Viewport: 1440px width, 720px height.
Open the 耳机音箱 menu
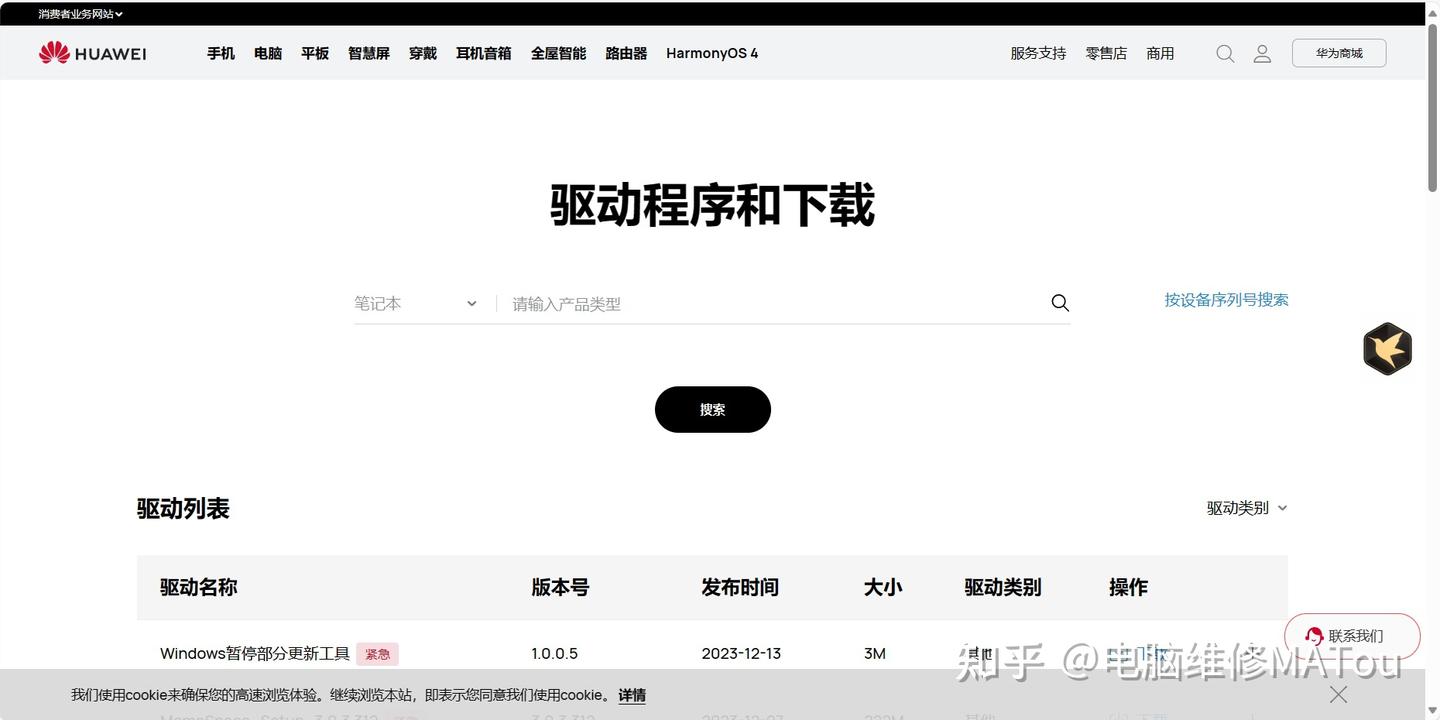click(484, 54)
